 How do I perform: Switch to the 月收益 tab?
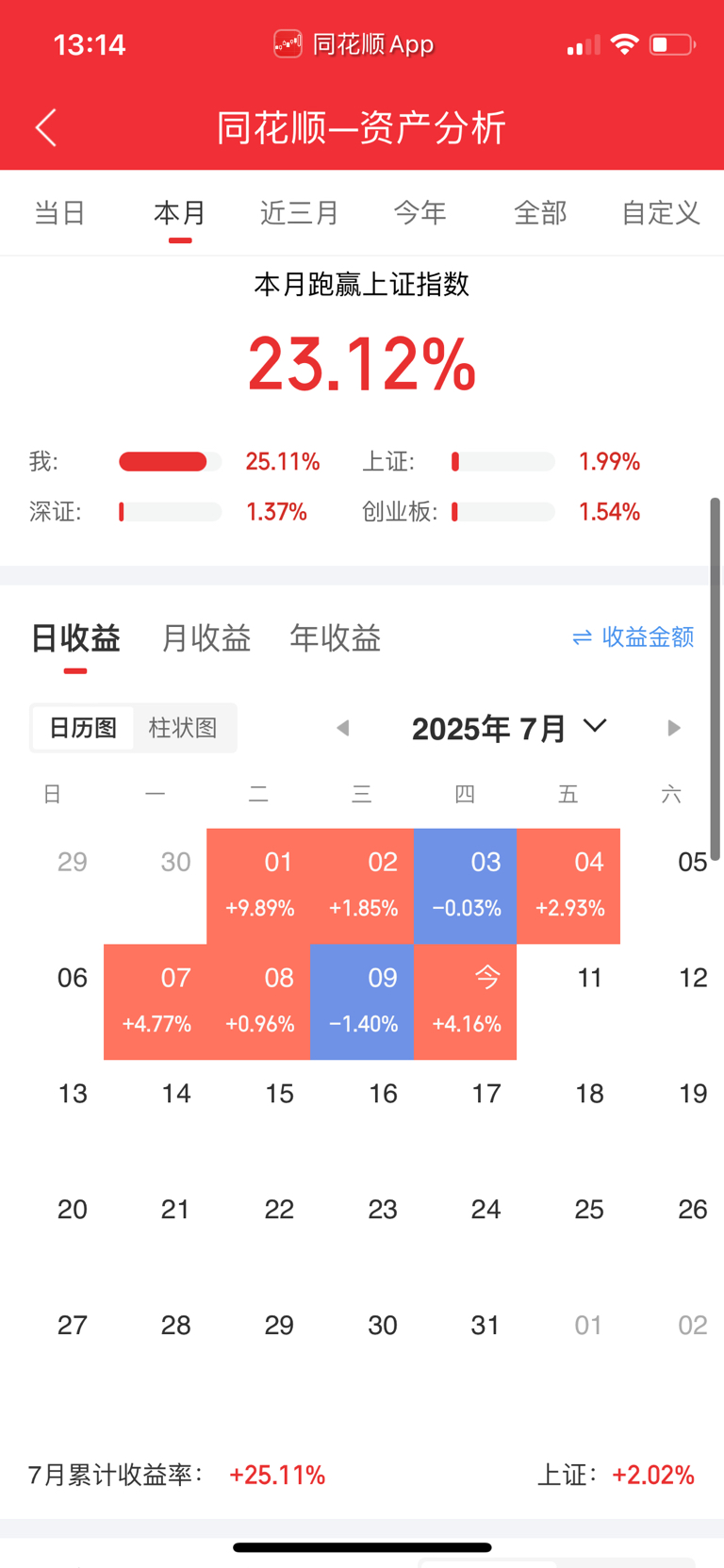click(x=206, y=638)
